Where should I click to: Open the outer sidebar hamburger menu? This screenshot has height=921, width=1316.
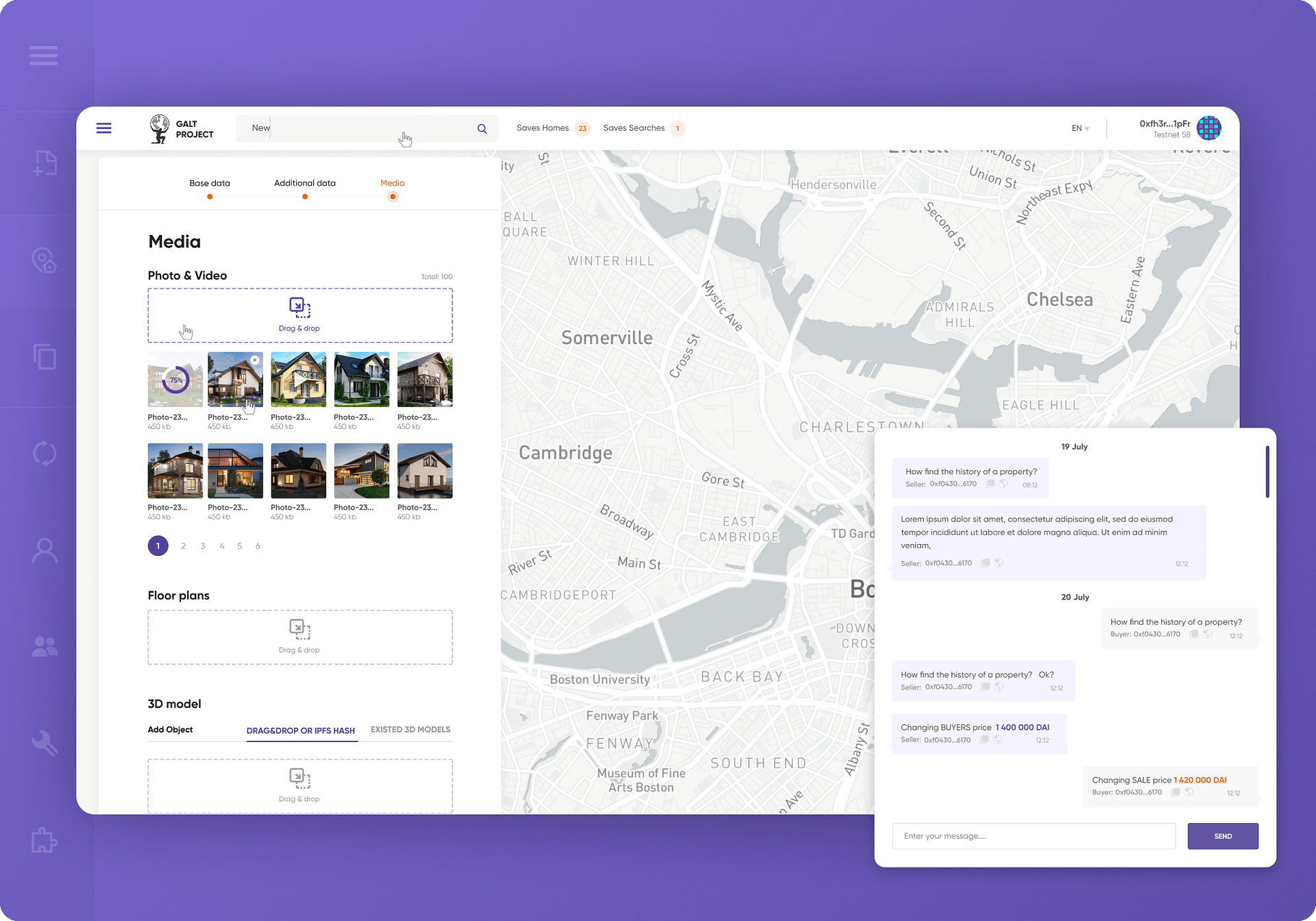click(x=43, y=56)
